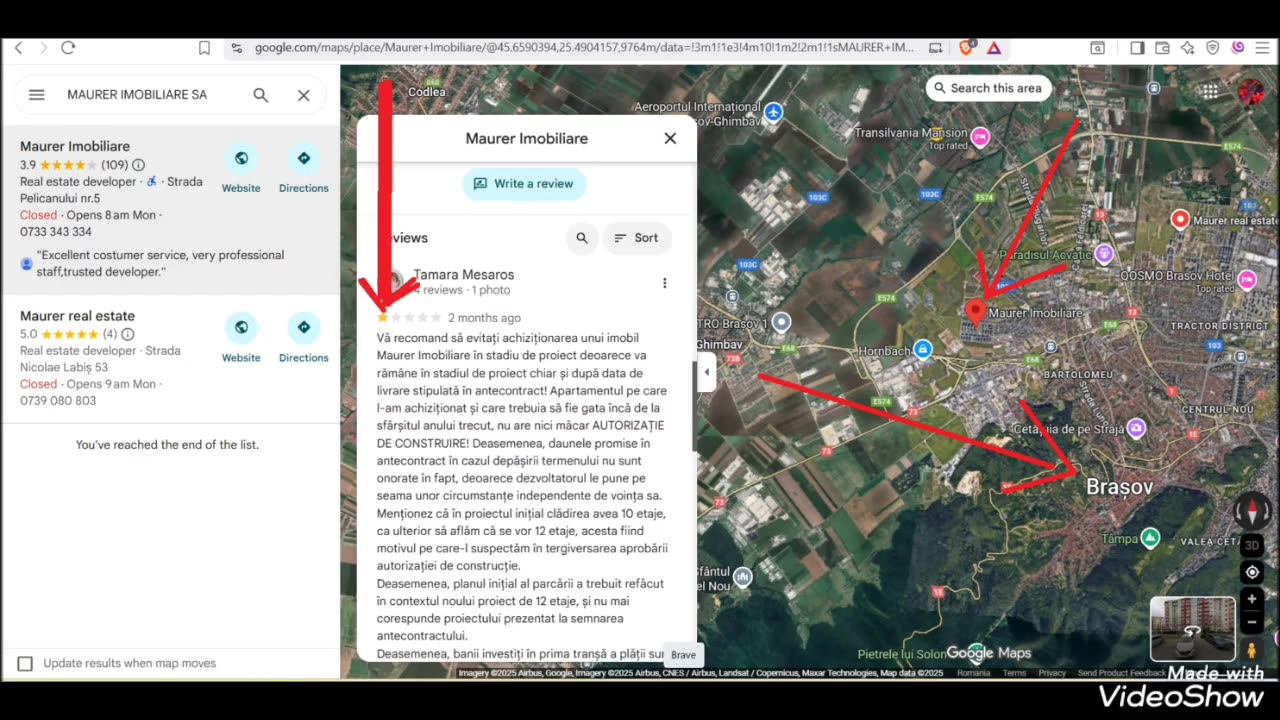Screen dimensions: 1280x720
Task: Close the Maurer Imobiliare reviews panel
Action: [670, 139]
